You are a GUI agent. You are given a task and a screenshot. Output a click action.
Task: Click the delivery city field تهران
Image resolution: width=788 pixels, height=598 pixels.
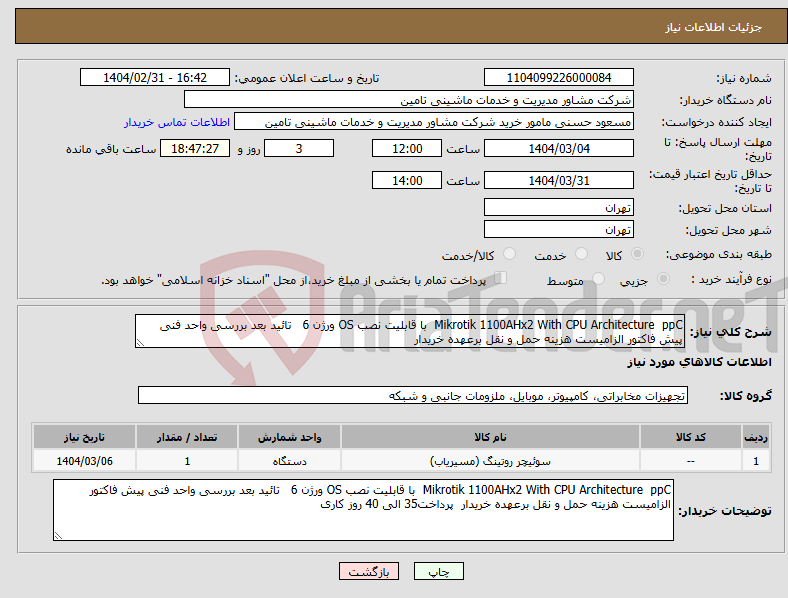click(x=558, y=229)
